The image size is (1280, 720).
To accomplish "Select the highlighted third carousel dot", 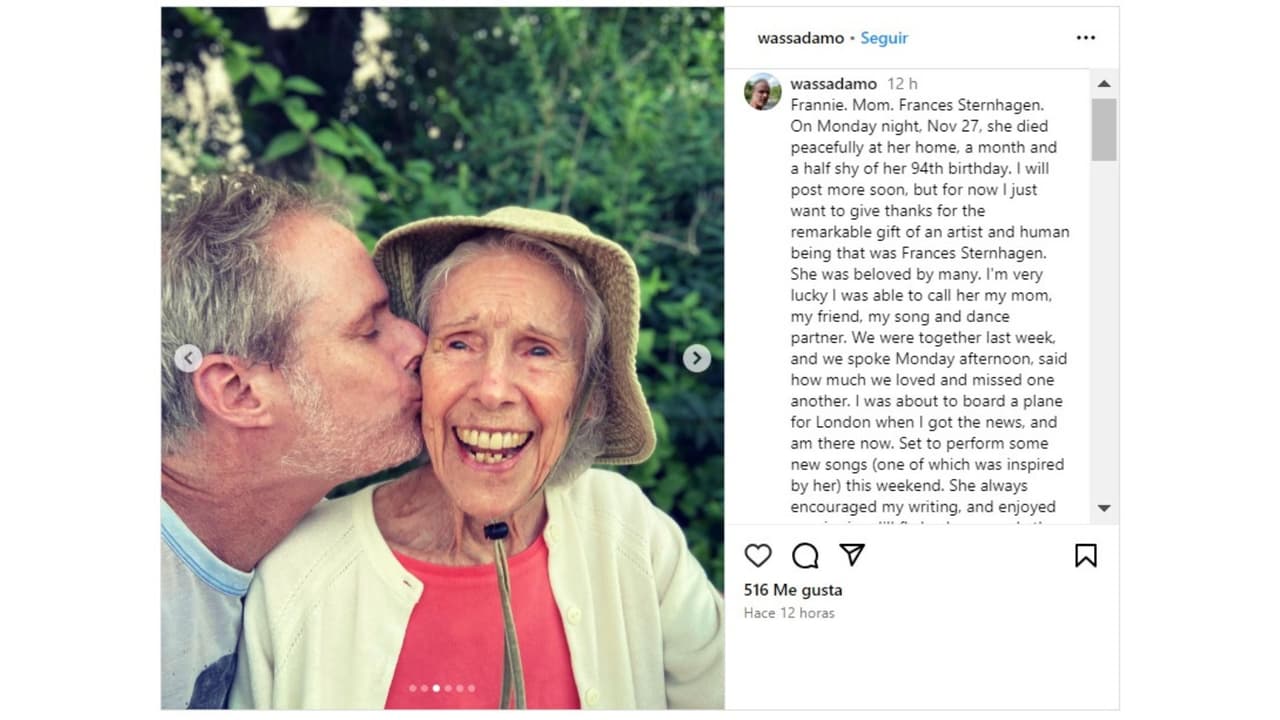I will (x=437, y=688).
